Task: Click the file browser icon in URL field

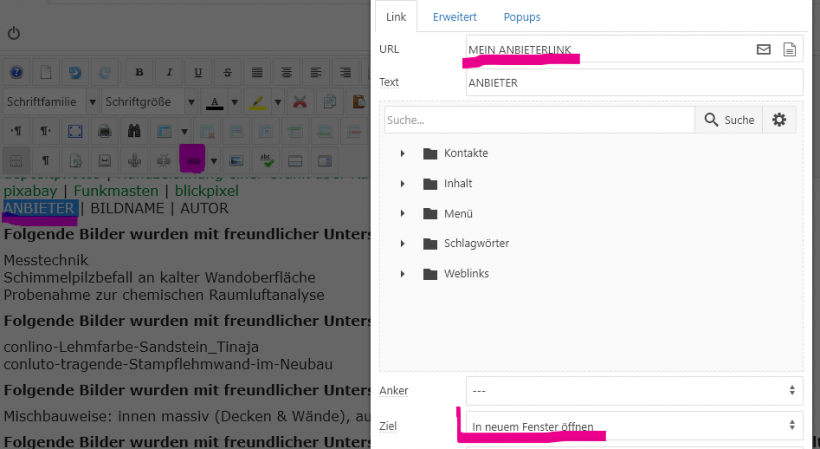Action: coord(790,49)
